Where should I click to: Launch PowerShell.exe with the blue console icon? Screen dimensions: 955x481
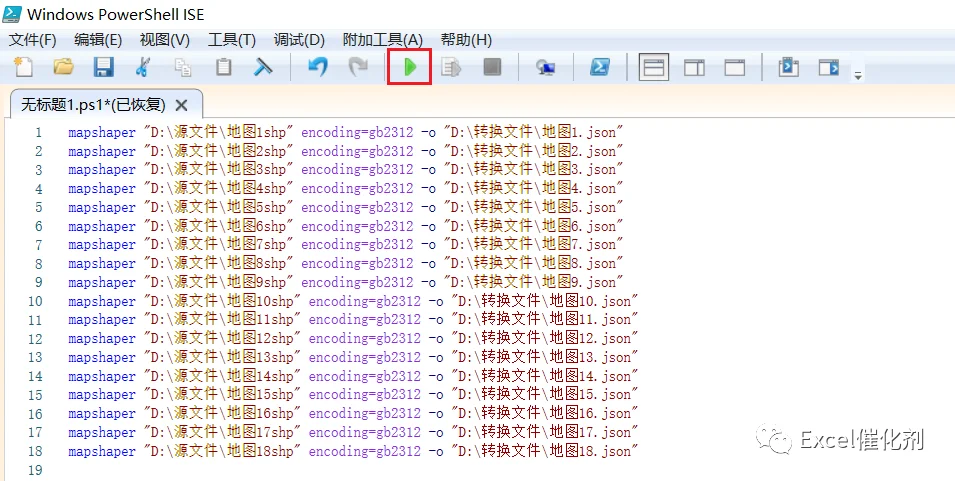point(600,66)
